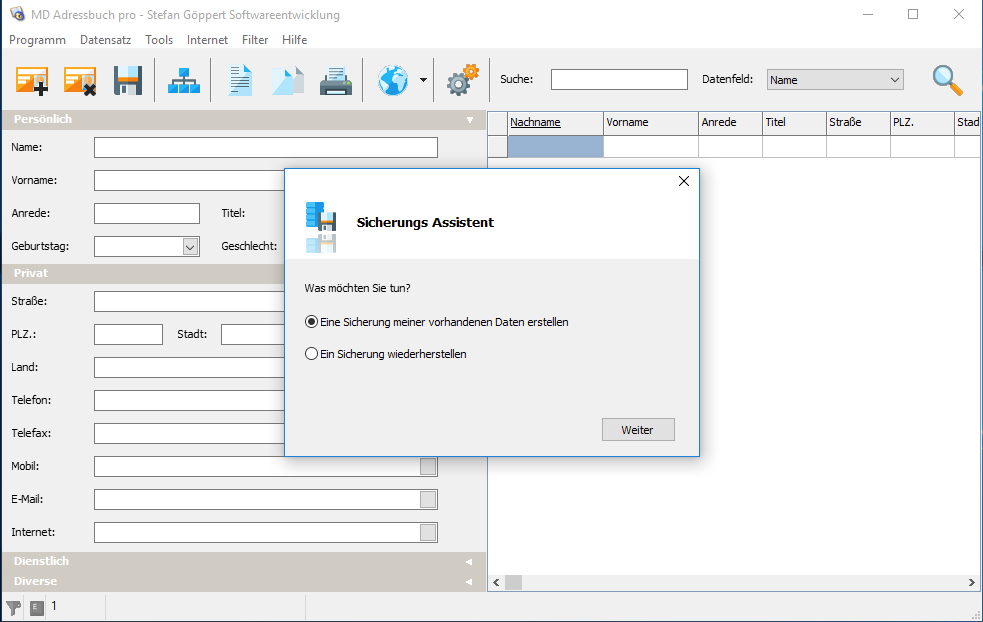Open the network structure icon in toolbar

(x=183, y=81)
